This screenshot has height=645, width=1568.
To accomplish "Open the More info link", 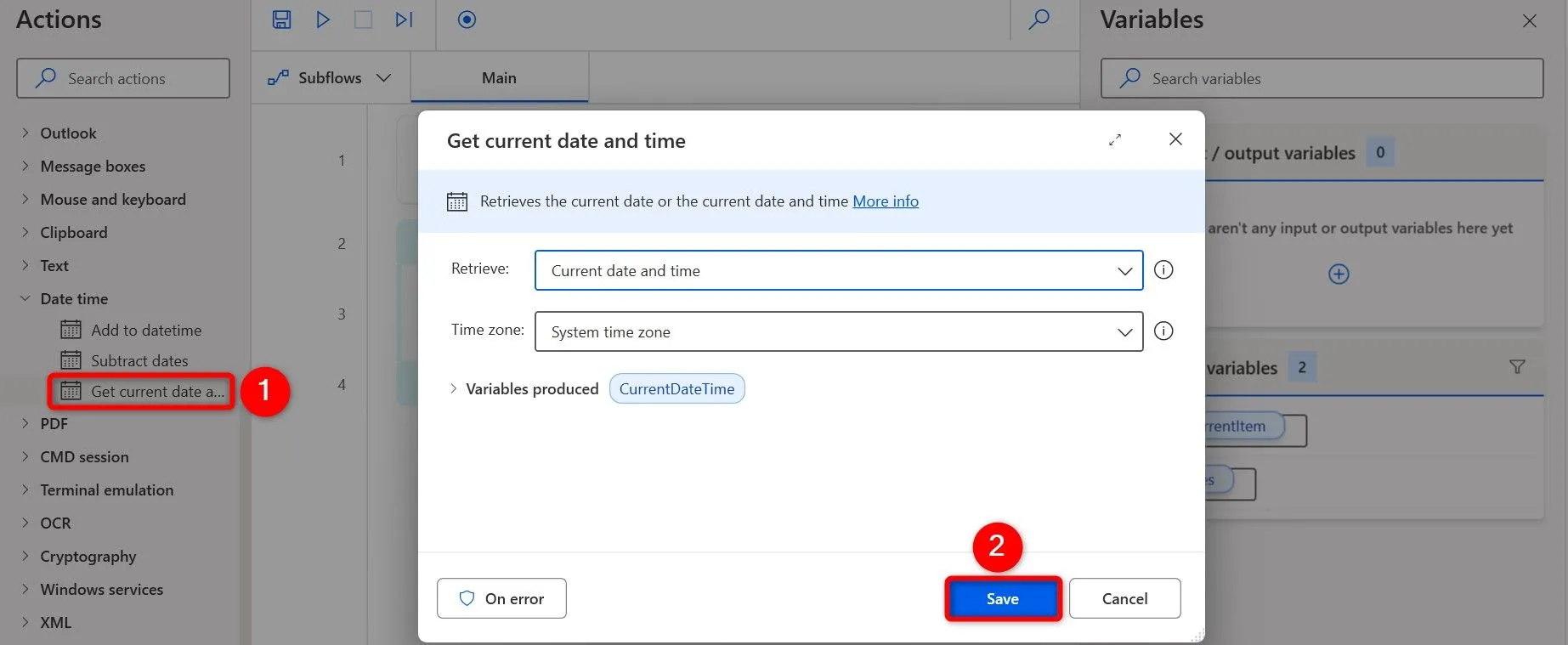I will (886, 201).
